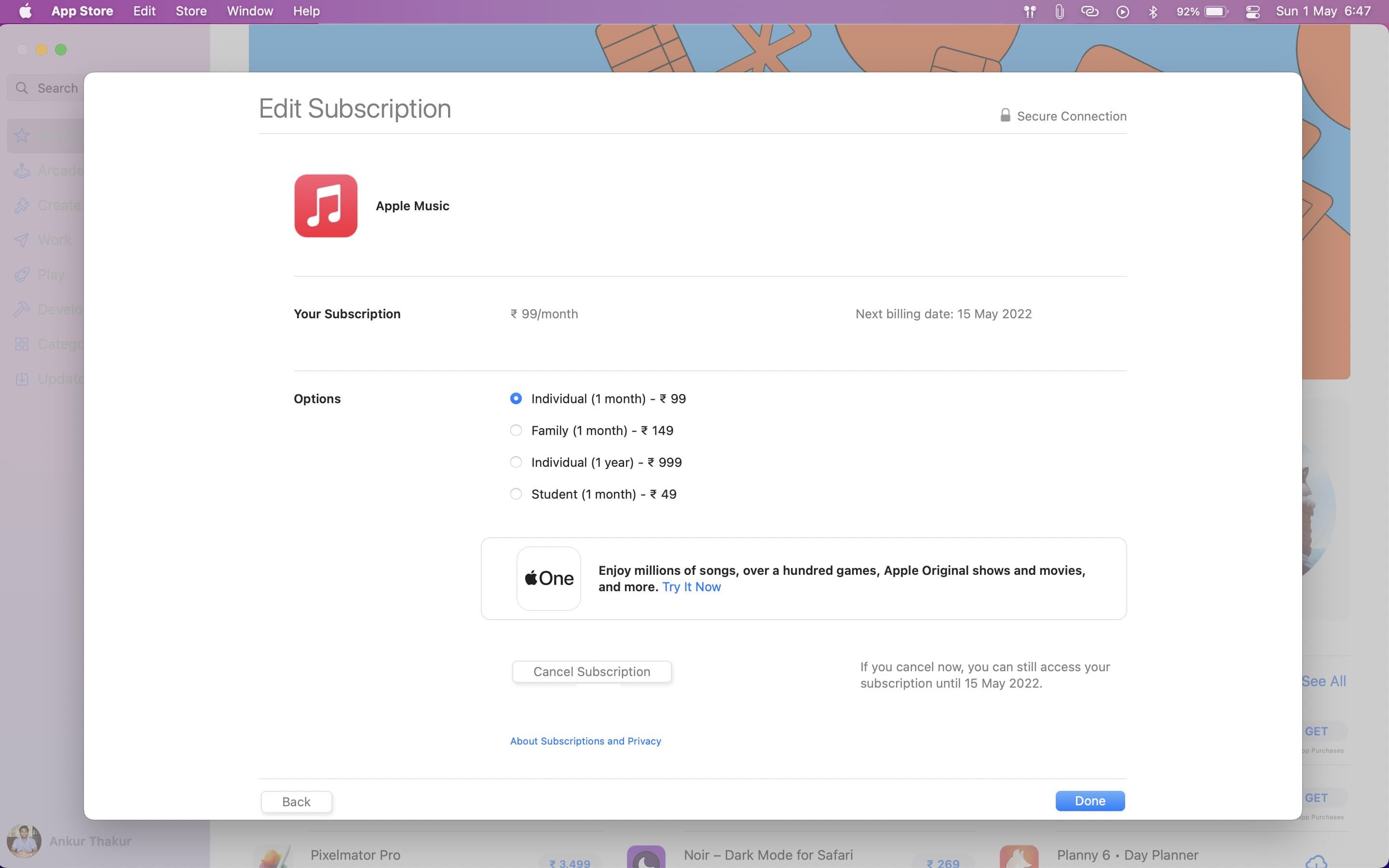Viewport: 1389px width, 868px height.
Task: Click the Pixelmator Pro app title
Action: 355,855
